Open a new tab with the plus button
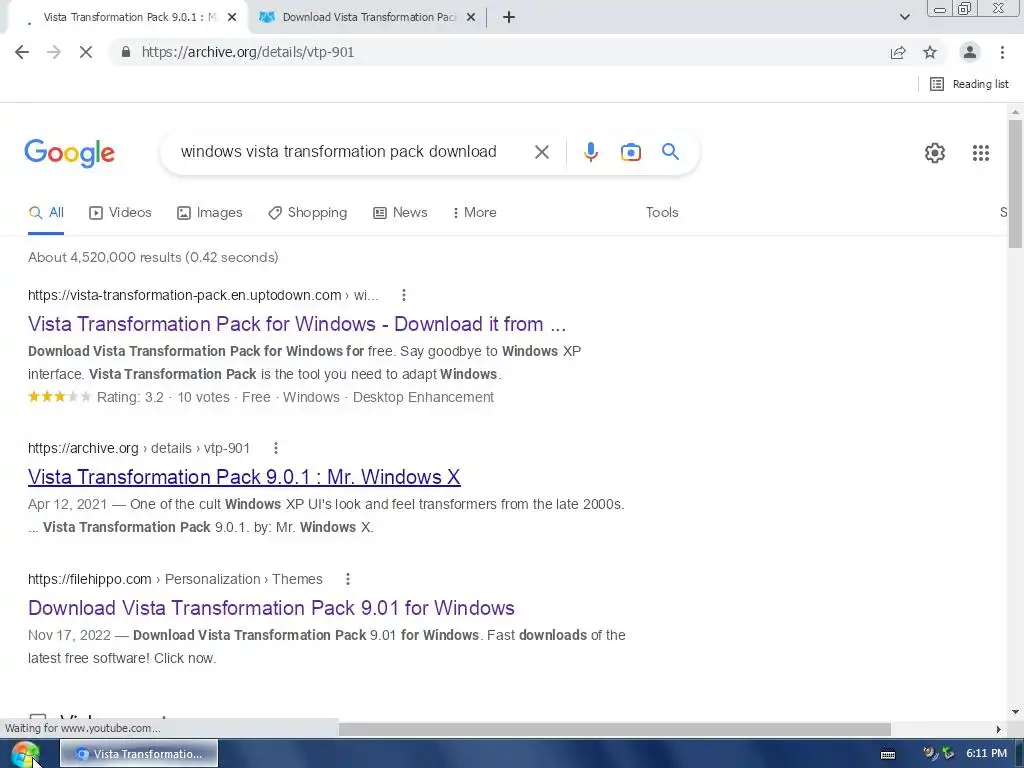This screenshot has height=768, width=1024. pos(509,18)
